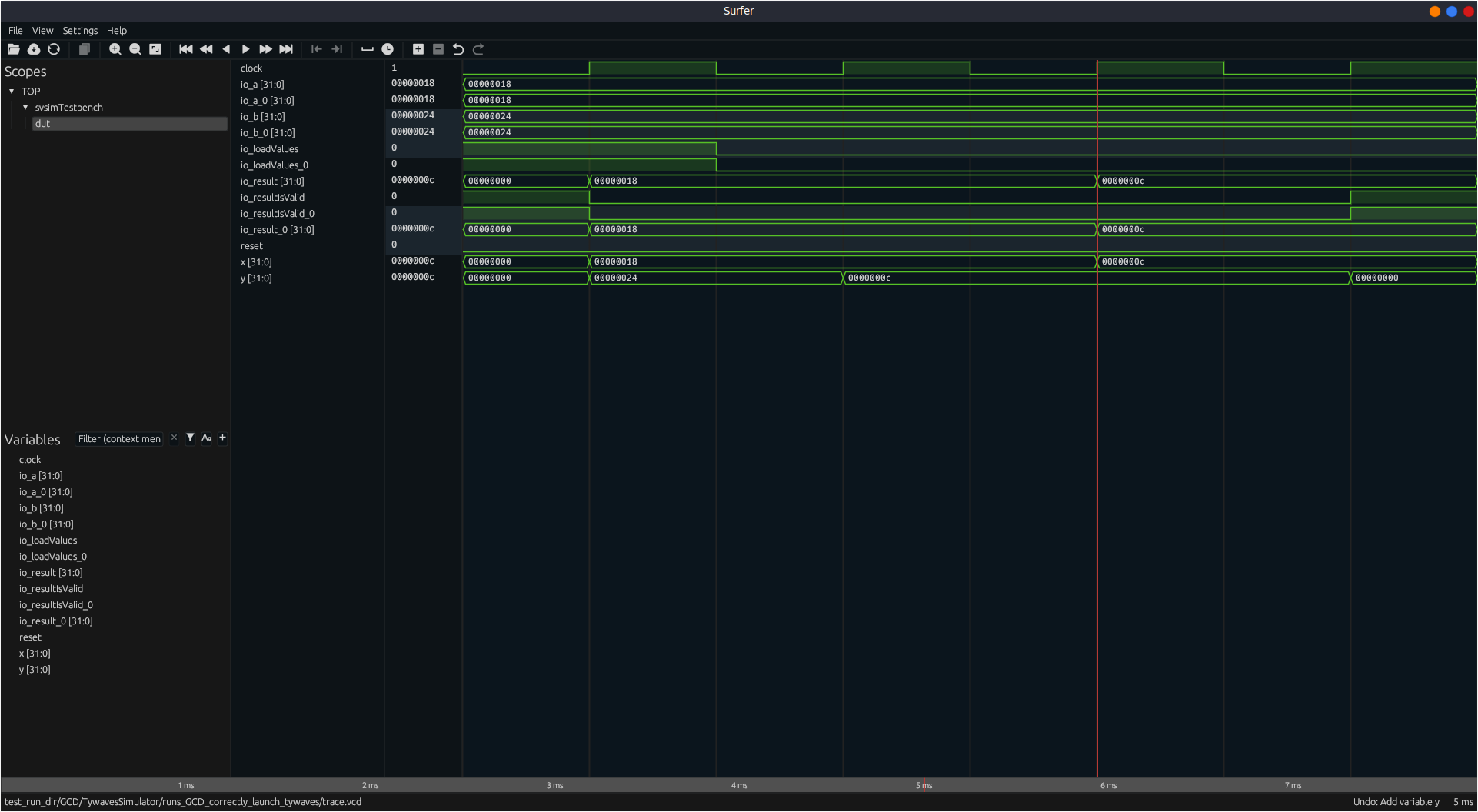This screenshot has height=812, width=1478.
Task: Add reset from the Variables list
Action: tap(30, 637)
